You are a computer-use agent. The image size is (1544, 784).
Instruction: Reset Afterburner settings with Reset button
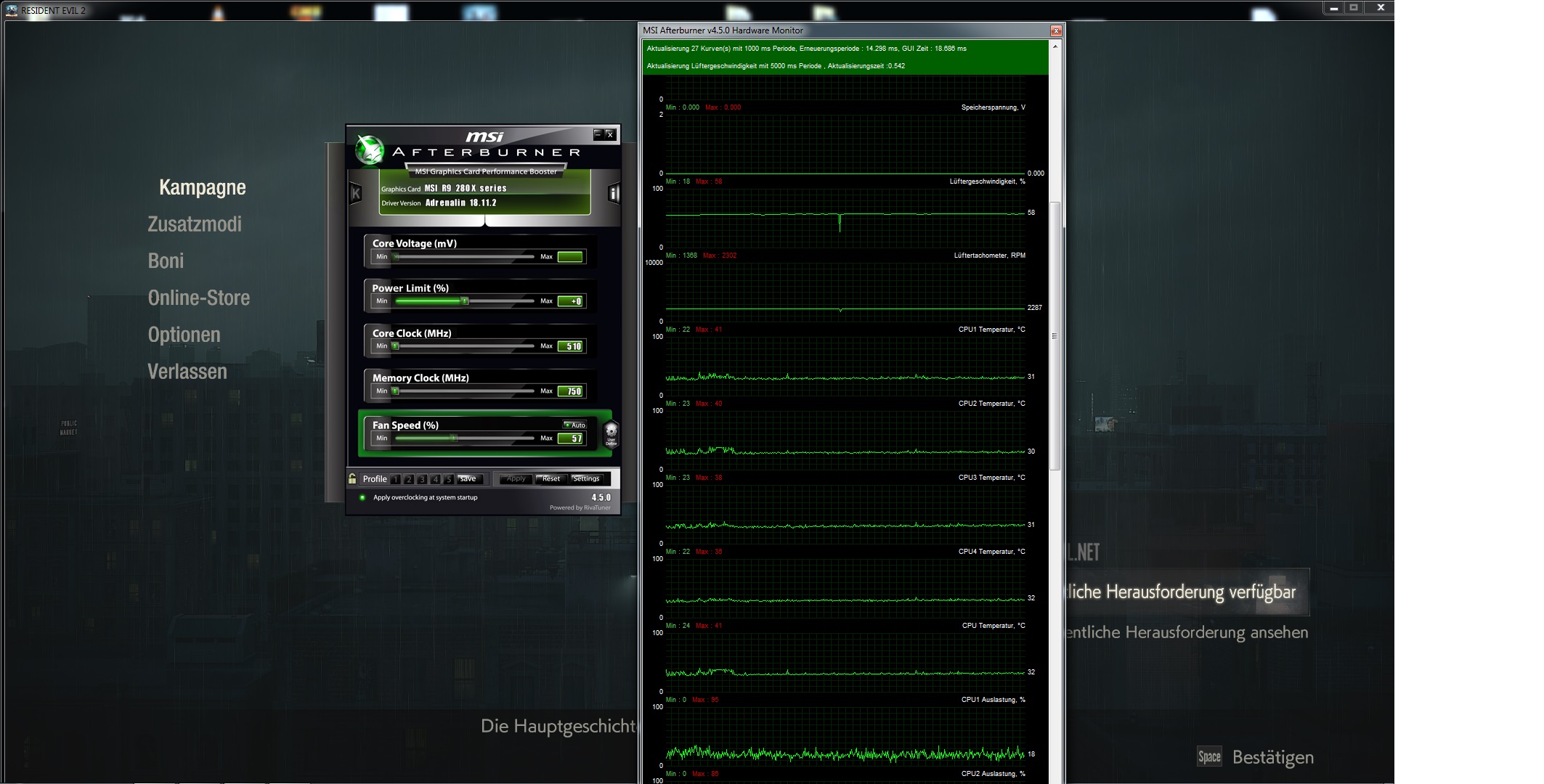551,479
